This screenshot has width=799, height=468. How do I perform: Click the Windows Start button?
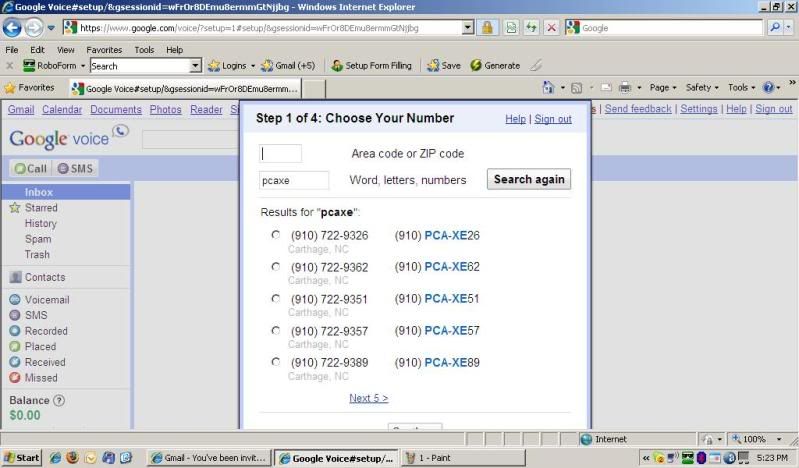point(21,457)
